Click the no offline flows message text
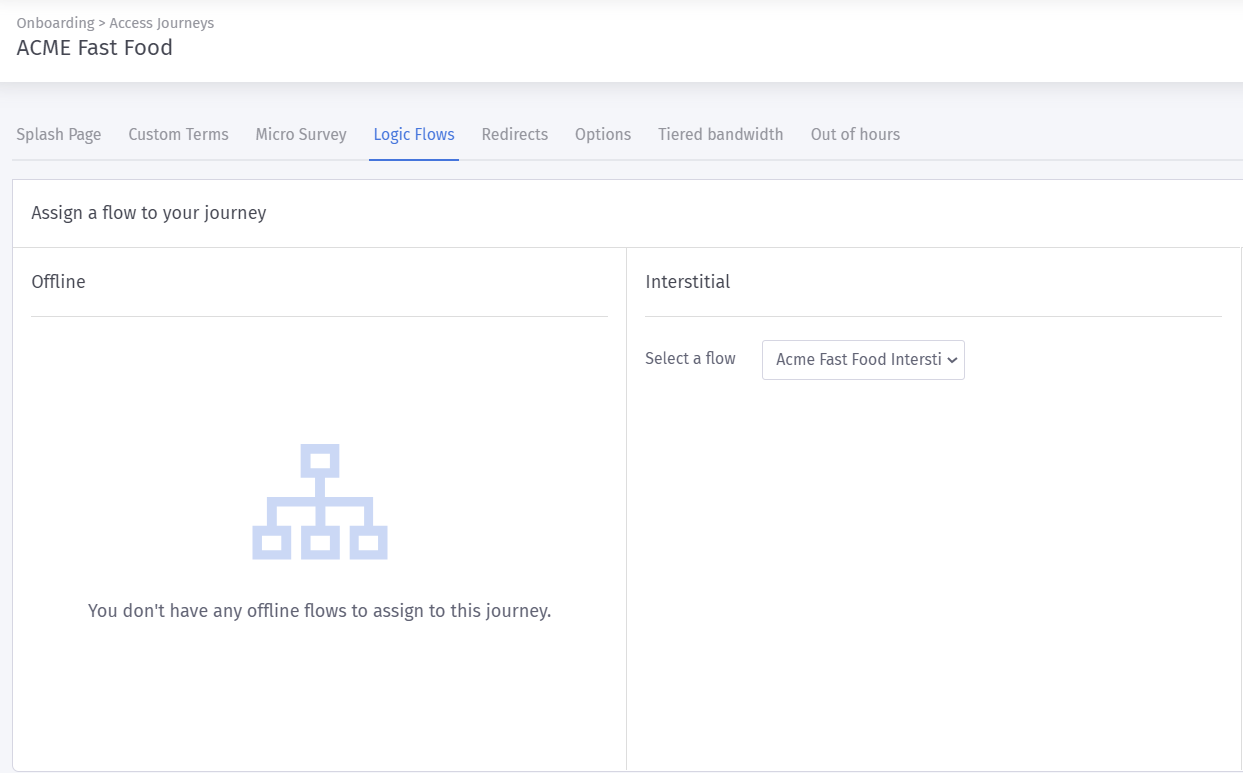This screenshot has height=773, width=1243. [x=319, y=611]
